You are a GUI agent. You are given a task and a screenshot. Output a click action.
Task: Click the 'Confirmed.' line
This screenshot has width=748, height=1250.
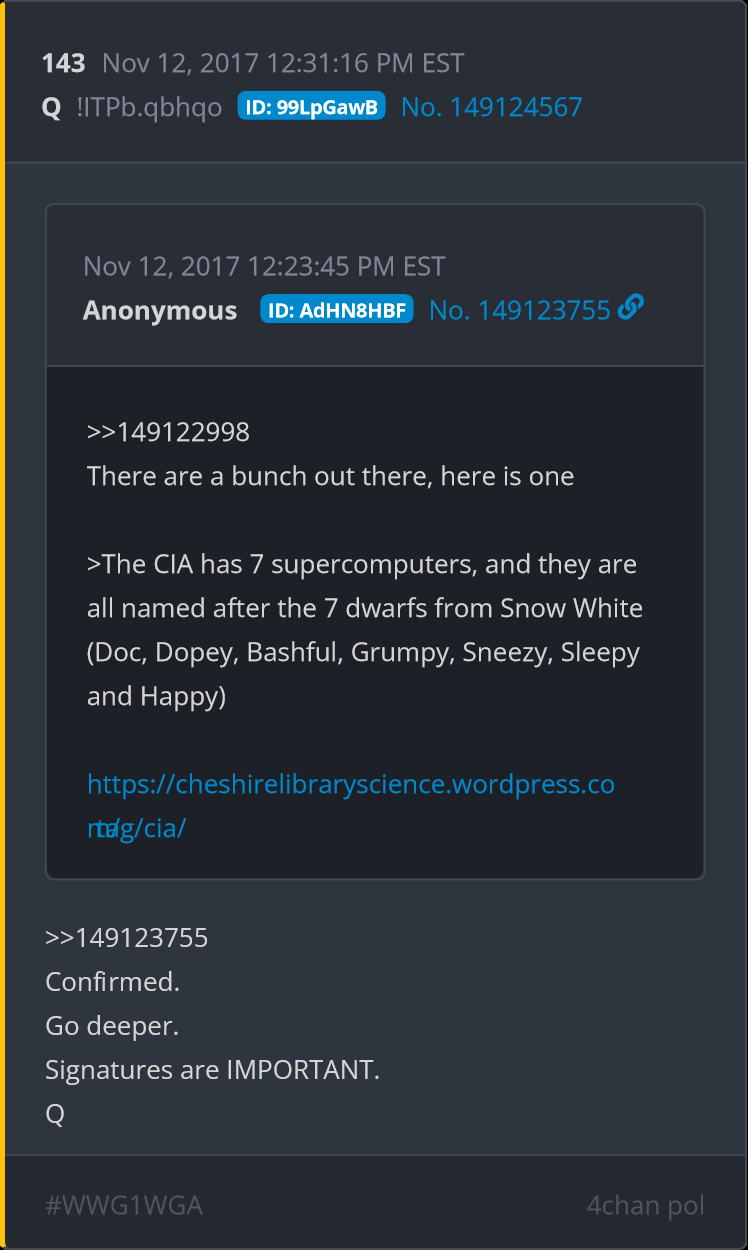(x=113, y=982)
